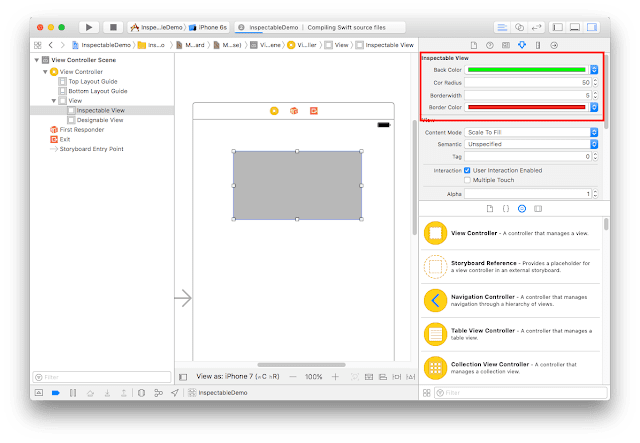The width and height of the screenshot is (640, 443).
Task: Stop the running task
Action: click(113, 27)
